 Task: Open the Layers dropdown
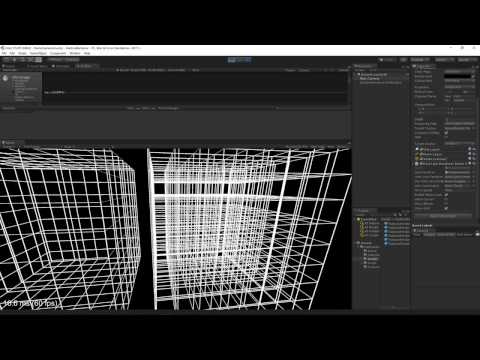tap(444, 60)
